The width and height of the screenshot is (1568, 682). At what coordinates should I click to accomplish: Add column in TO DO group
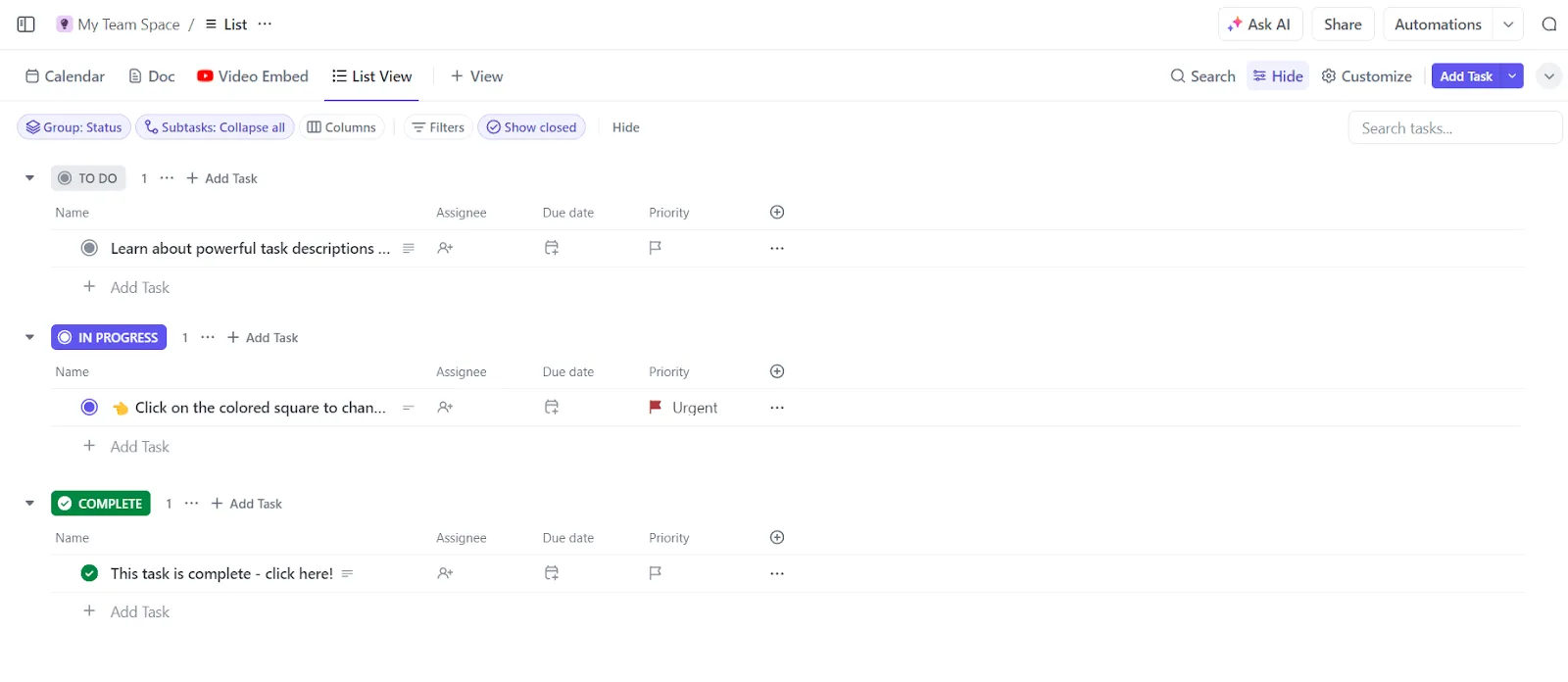coord(777,213)
